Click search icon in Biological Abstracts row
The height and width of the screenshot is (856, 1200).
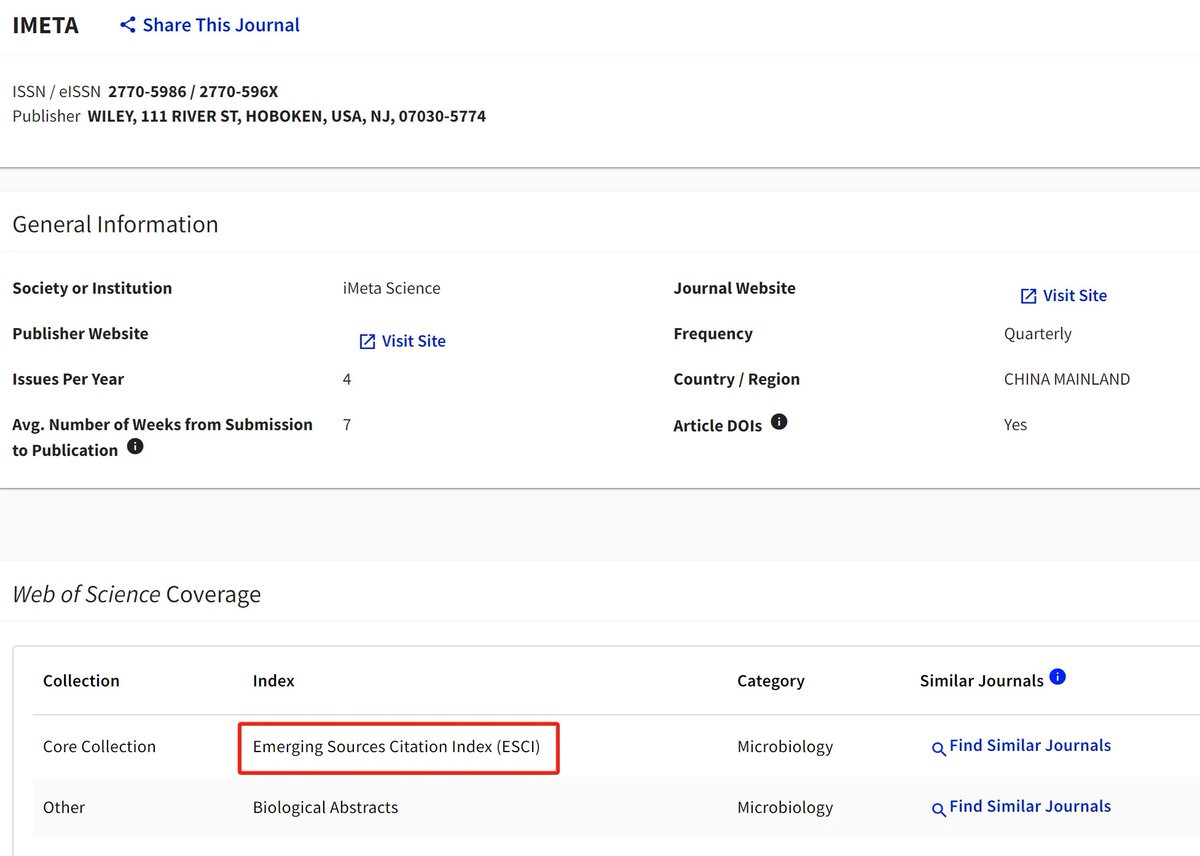pyautogui.click(x=938, y=809)
